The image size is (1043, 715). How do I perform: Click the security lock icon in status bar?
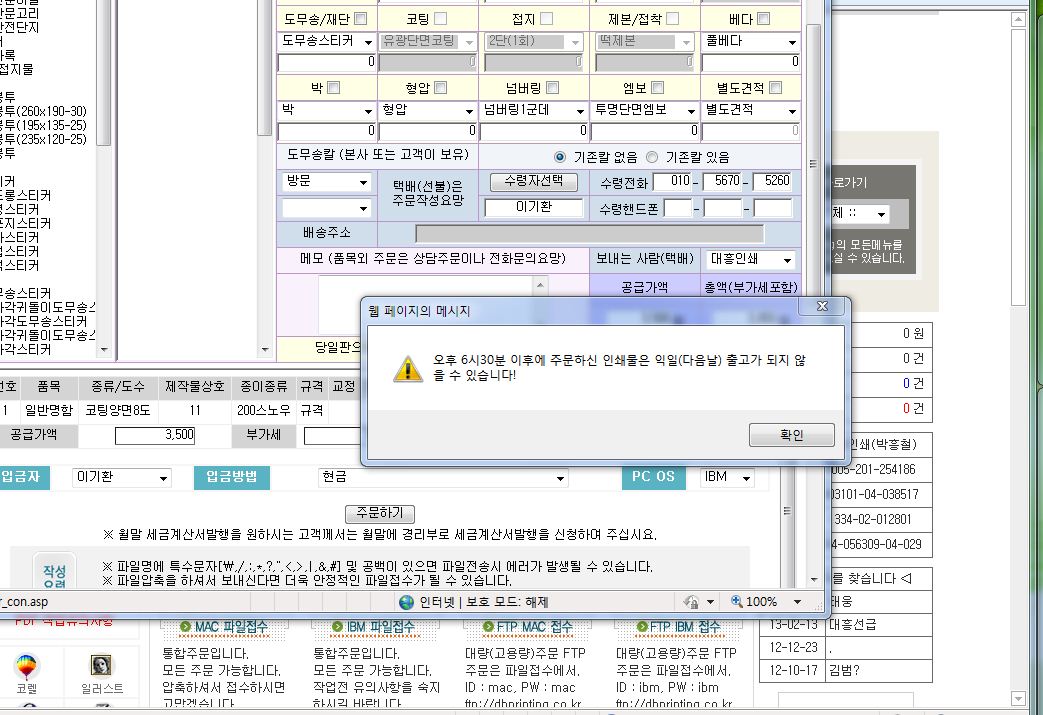[x=690, y=602]
